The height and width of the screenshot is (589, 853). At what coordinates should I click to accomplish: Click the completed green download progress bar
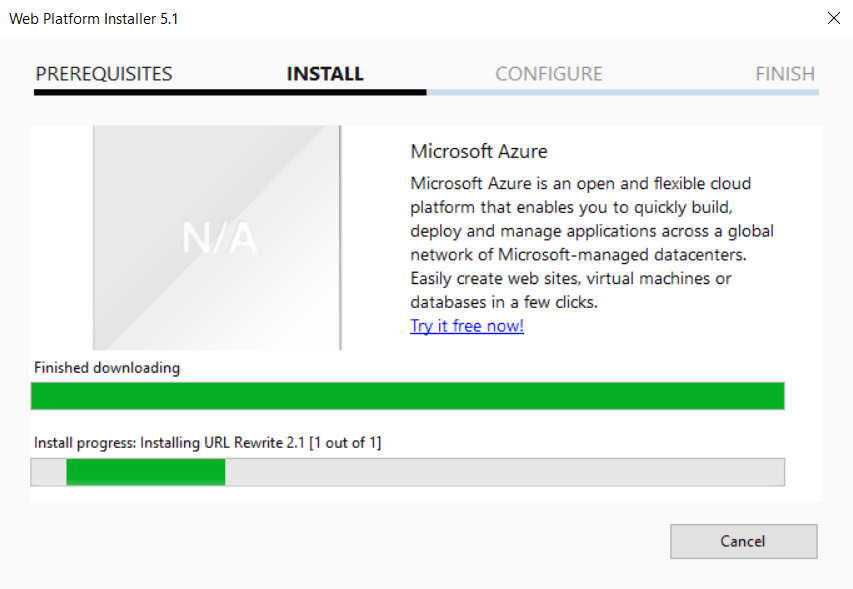point(407,396)
